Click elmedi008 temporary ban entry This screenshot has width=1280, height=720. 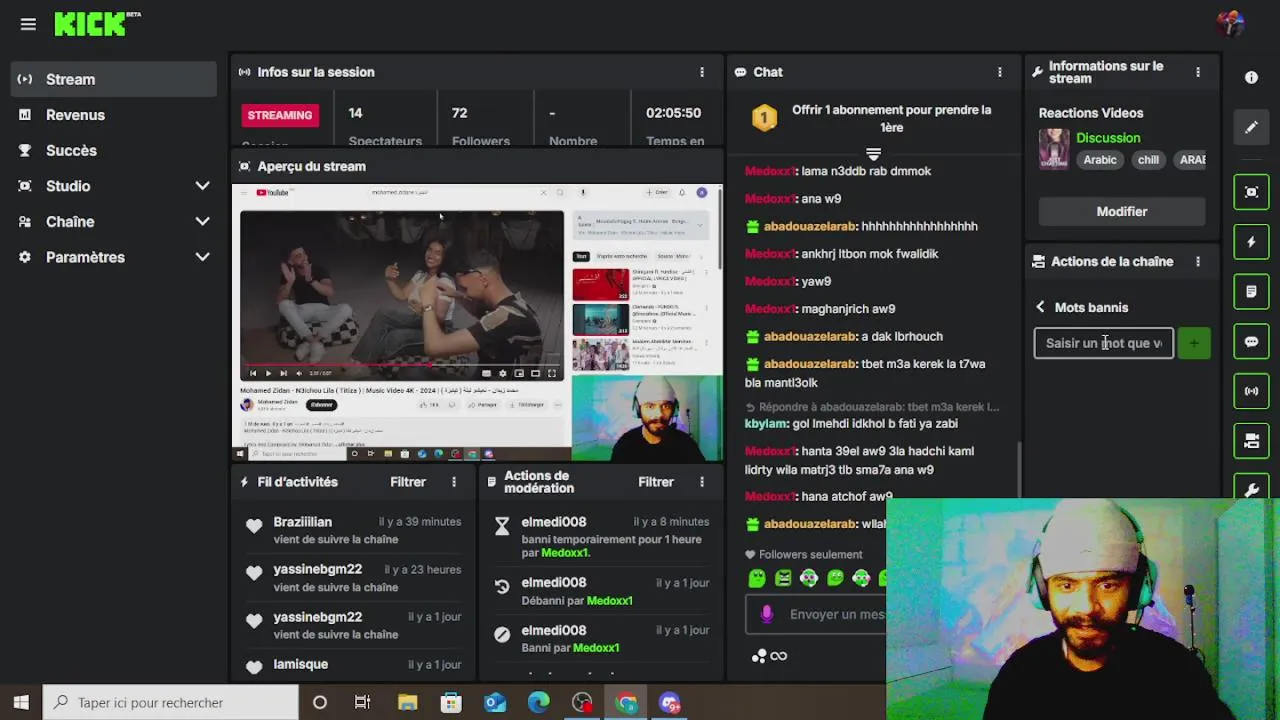(601, 537)
